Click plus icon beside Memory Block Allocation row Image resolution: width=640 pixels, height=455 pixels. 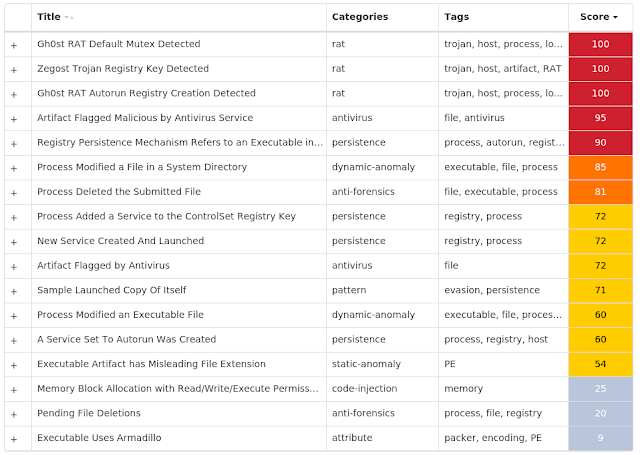tap(14, 390)
